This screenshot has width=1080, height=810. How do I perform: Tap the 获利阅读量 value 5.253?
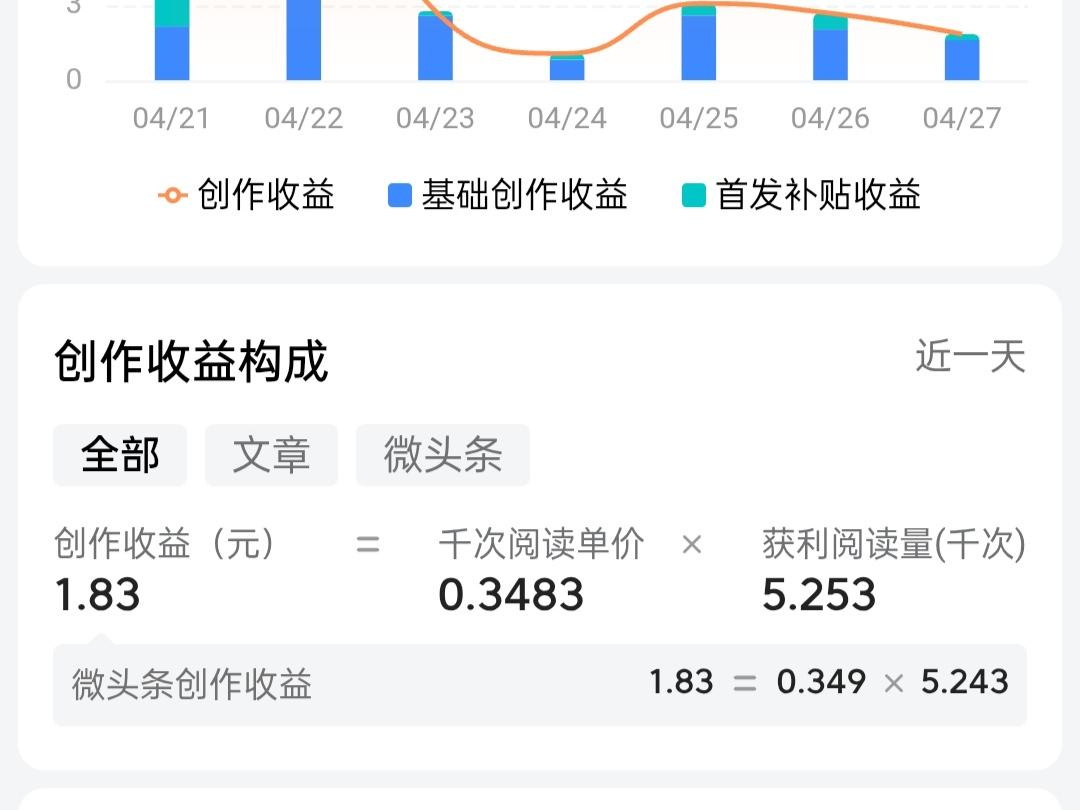[819, 595]
